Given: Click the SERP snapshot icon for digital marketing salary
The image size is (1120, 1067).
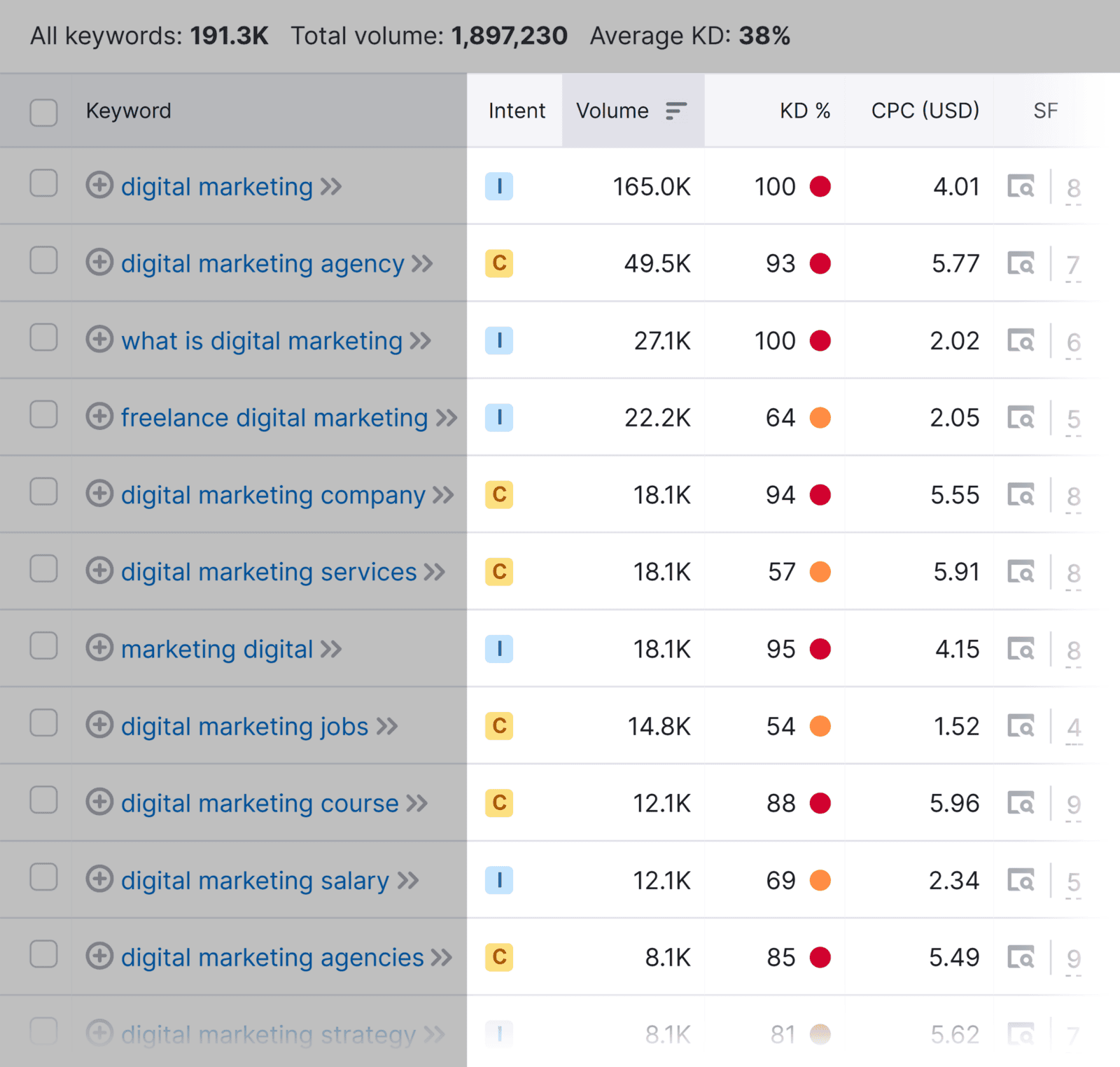Looking at the screenshot, I should click(1022, 880).
